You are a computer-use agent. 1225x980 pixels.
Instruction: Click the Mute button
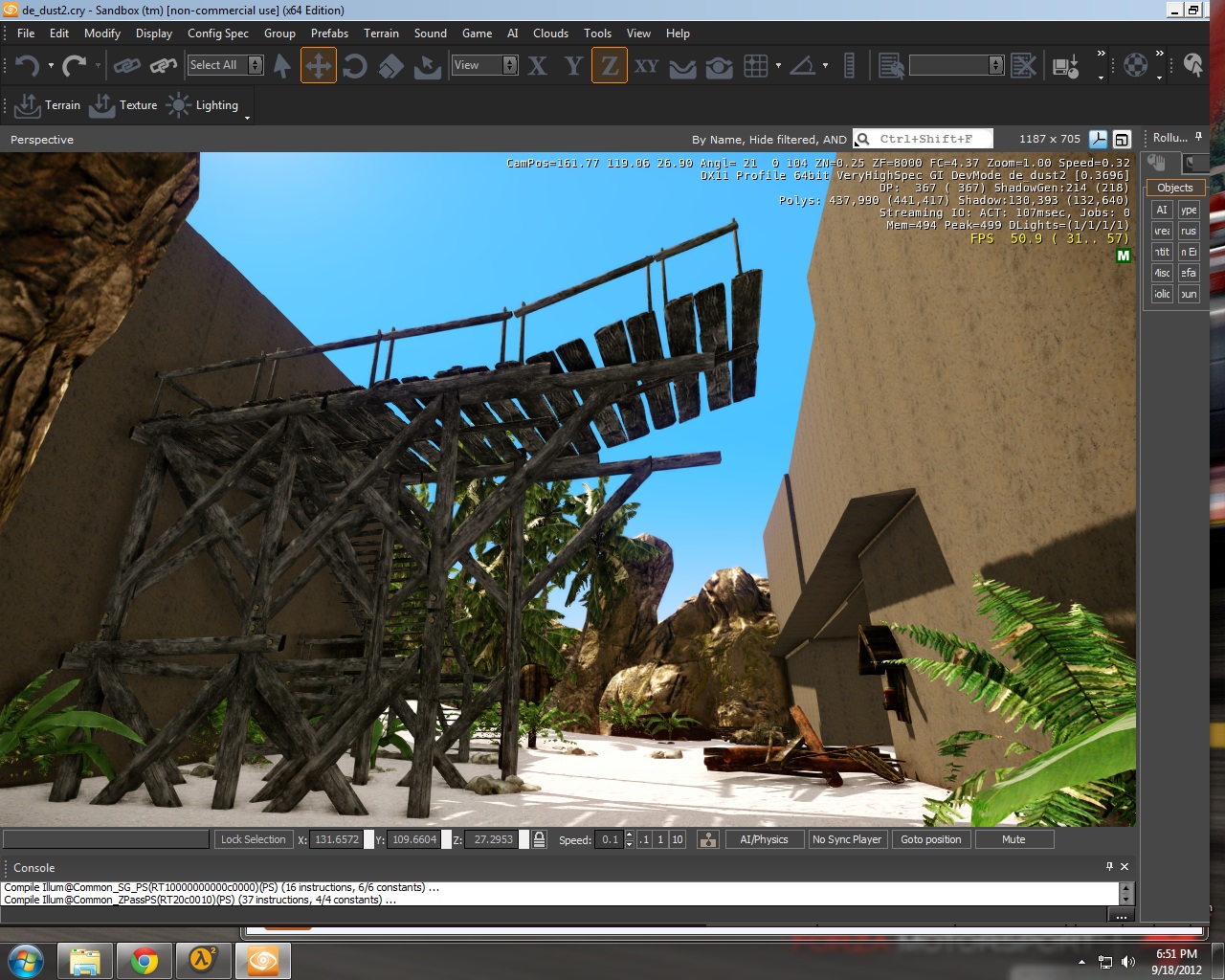tap(1013, 839)
